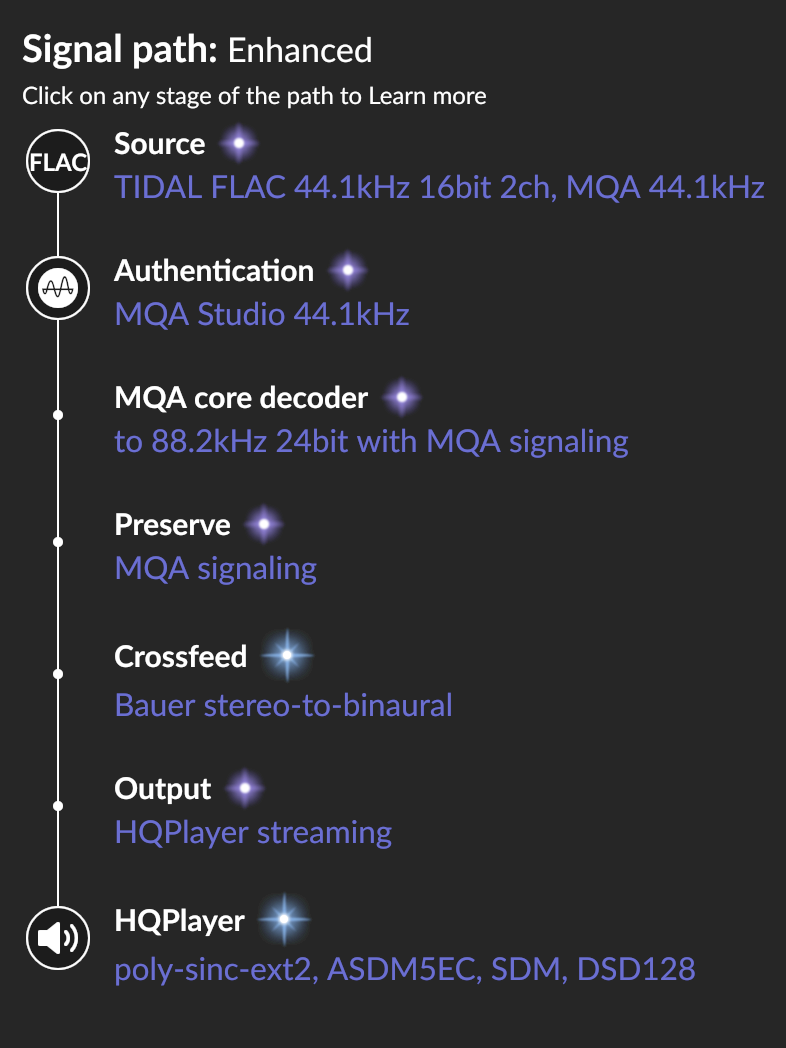Open poly-sinc-ext2 ASDM5EC filter details
Screen dimensions: 786x1048
404,969
